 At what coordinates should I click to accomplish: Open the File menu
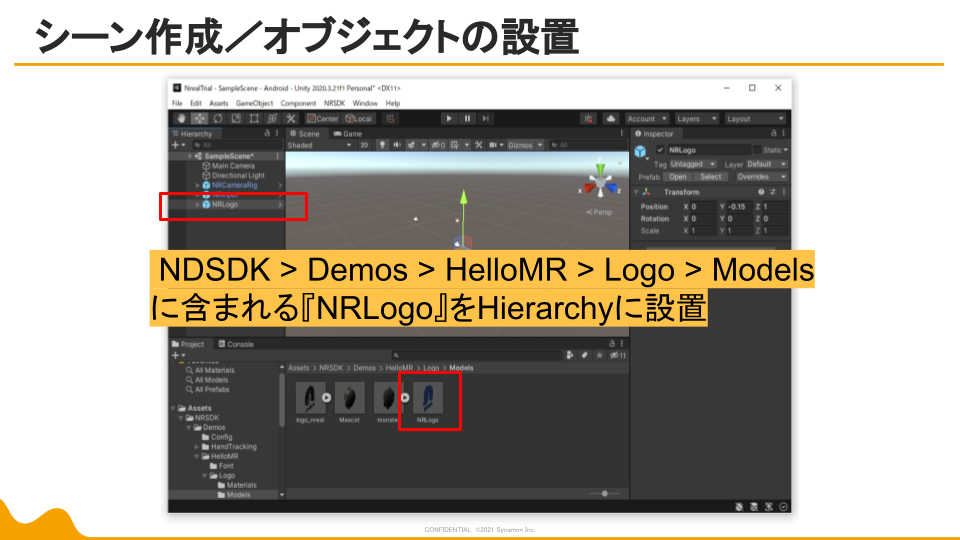177,103
